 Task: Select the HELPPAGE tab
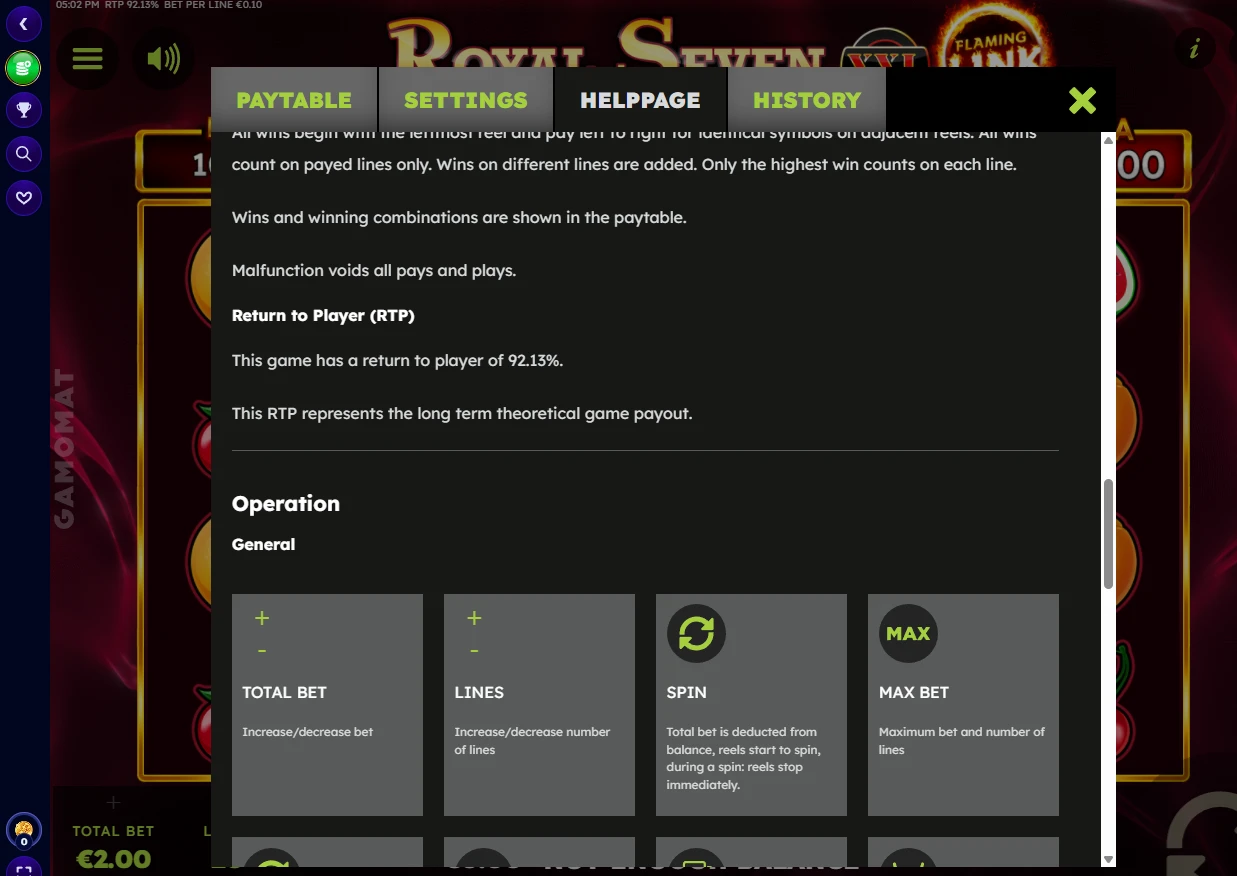click(x=640, y=100)
